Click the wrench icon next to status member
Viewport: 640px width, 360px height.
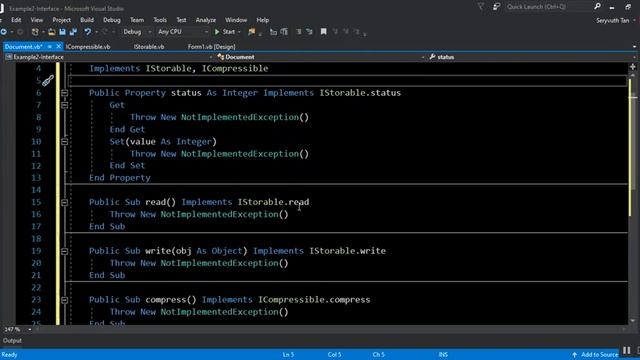(432, 57)
